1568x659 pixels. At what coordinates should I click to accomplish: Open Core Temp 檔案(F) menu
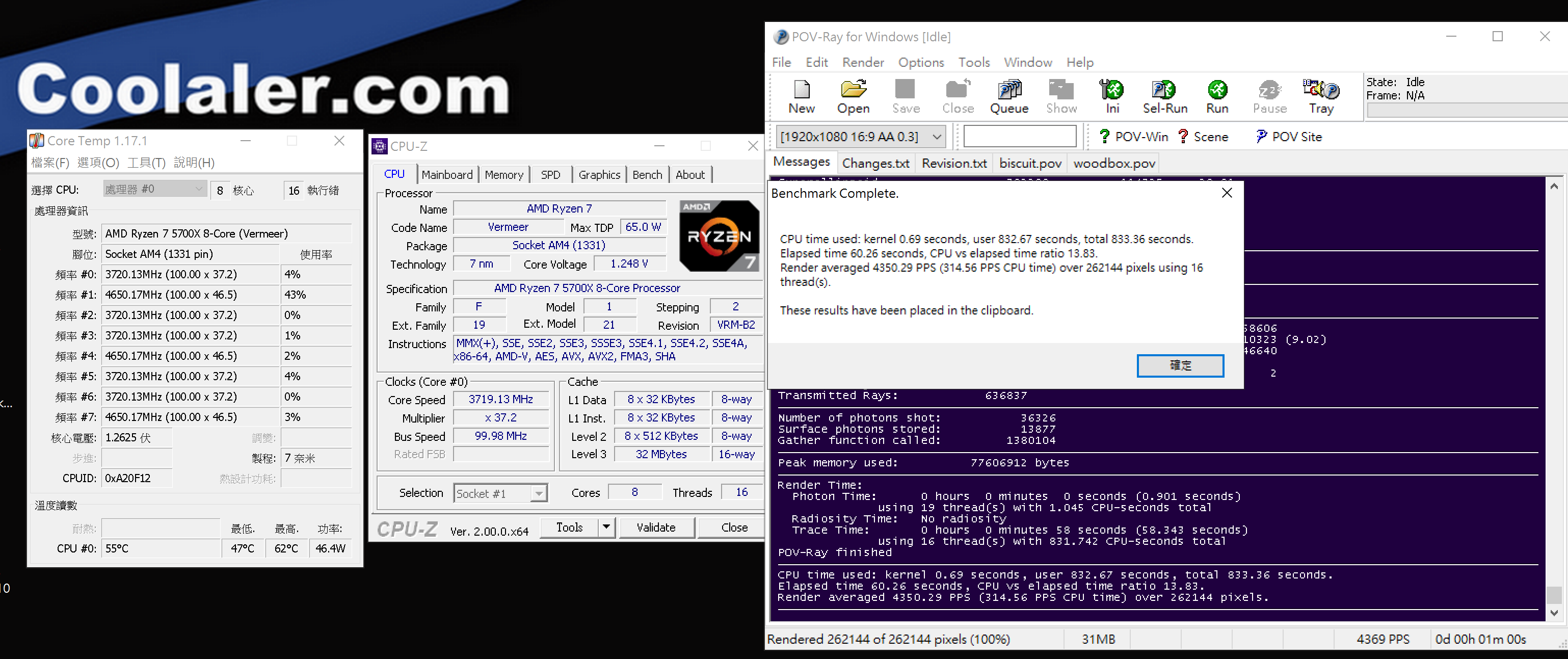coord(50,163)
